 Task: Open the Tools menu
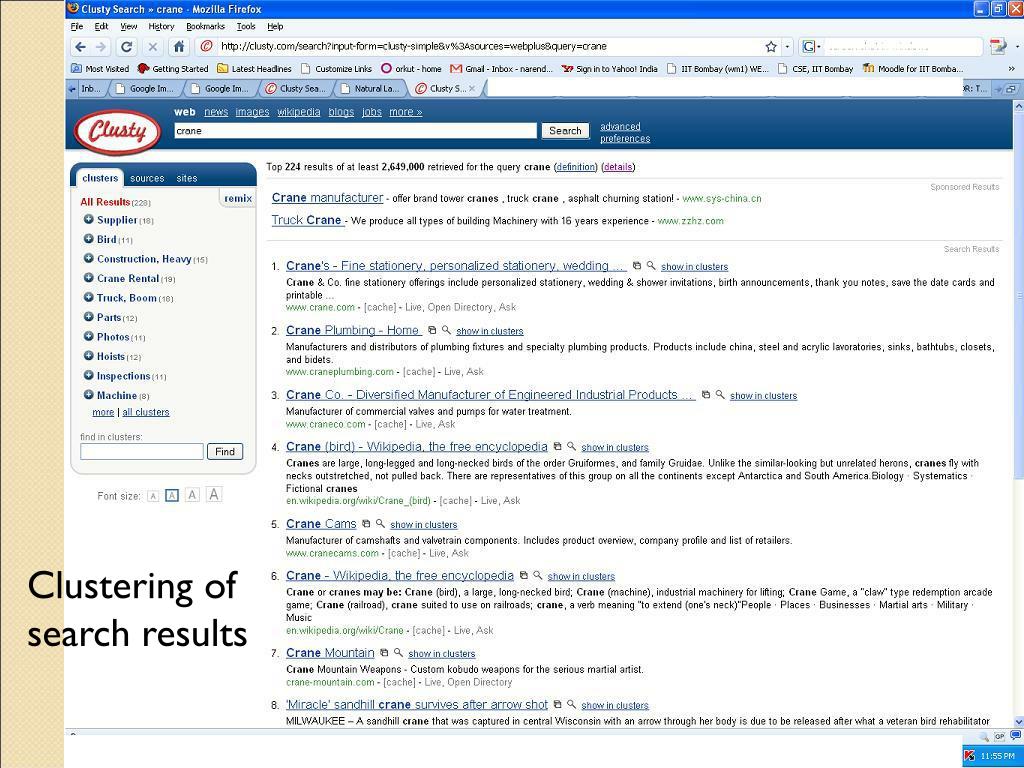(246, 26)
